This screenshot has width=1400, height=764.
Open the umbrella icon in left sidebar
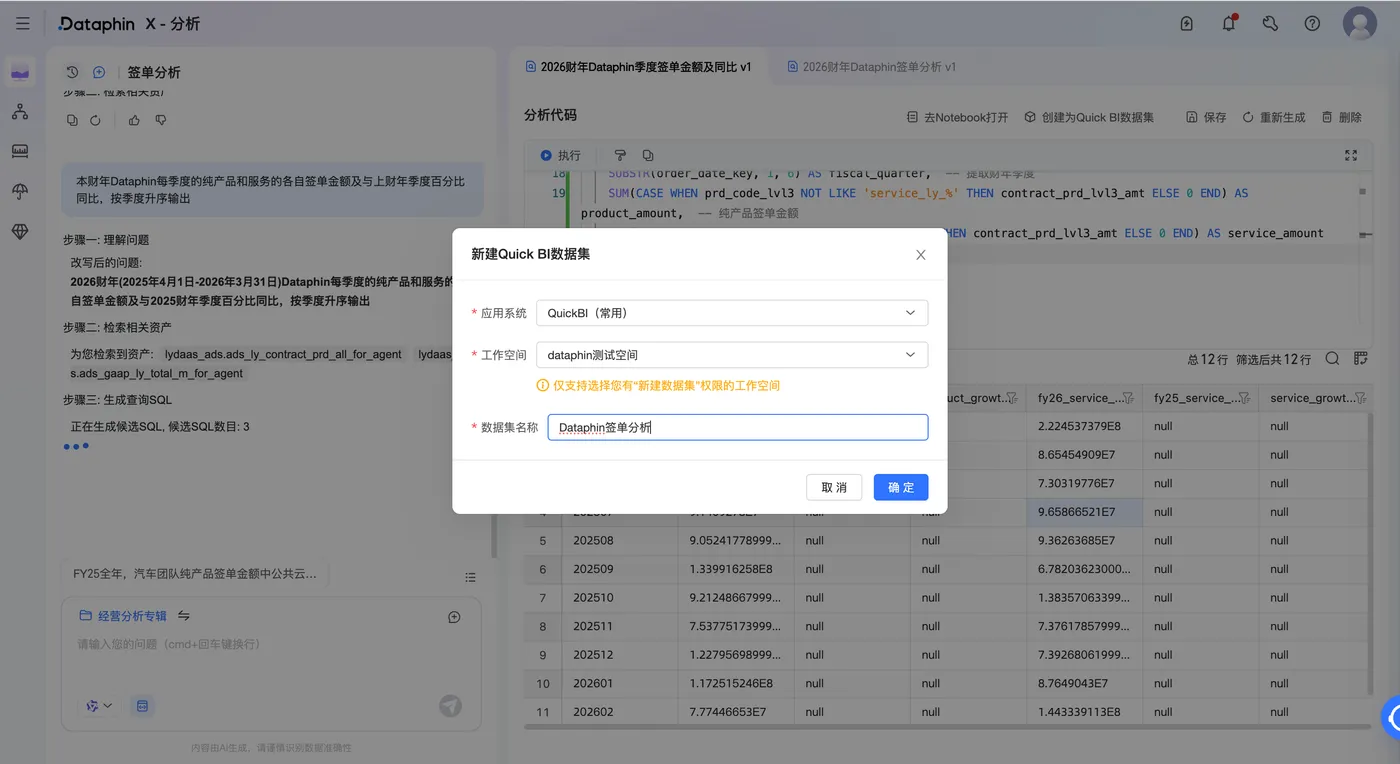20,191
